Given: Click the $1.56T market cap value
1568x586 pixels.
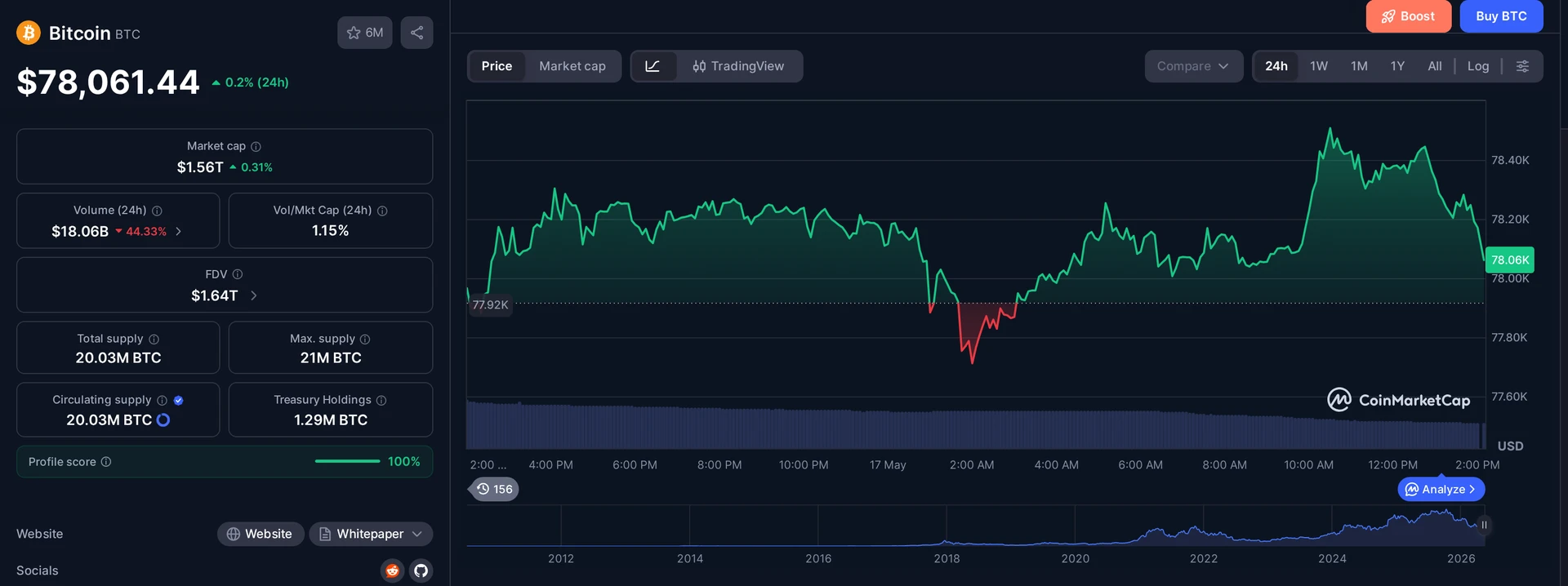Looking at the screenshot, I should (x=200, y=167).
